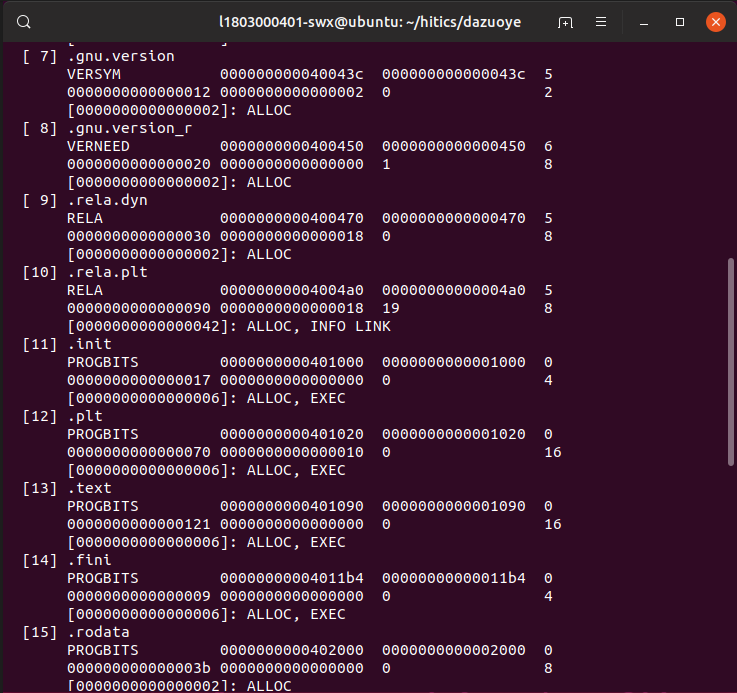Click RELA type under .rela.plt

point(85,290)
